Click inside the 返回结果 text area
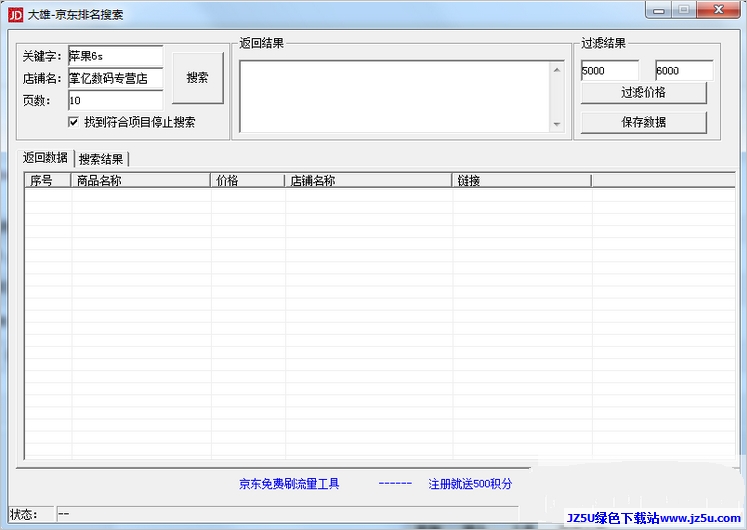Image resolution: width=747 pixels, height=530 pixels. point(394,96)
